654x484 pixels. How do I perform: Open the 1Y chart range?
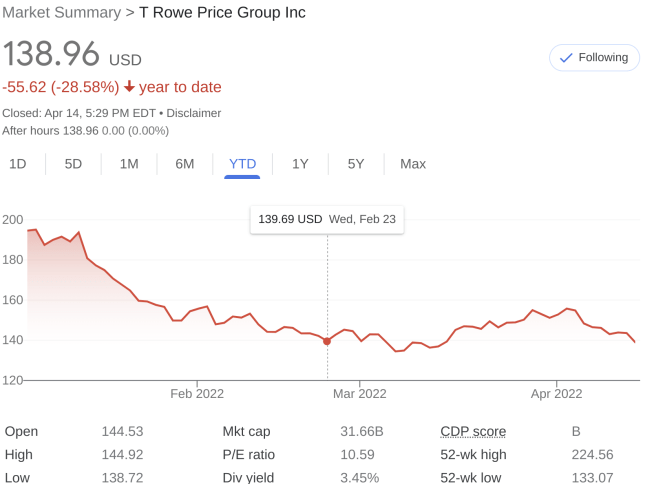pos(300,164)
